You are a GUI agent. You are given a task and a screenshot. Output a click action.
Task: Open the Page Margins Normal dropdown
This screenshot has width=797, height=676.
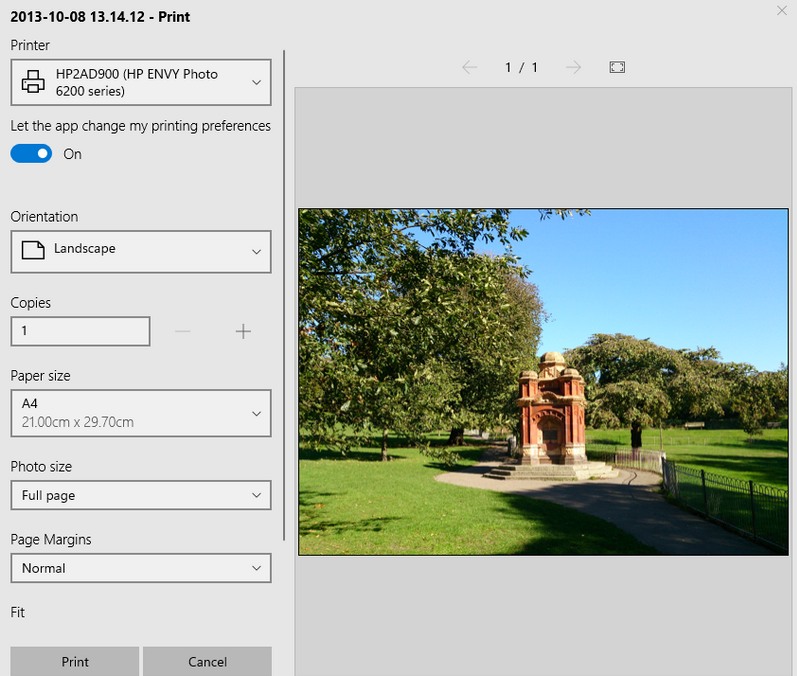pos(141,568)
